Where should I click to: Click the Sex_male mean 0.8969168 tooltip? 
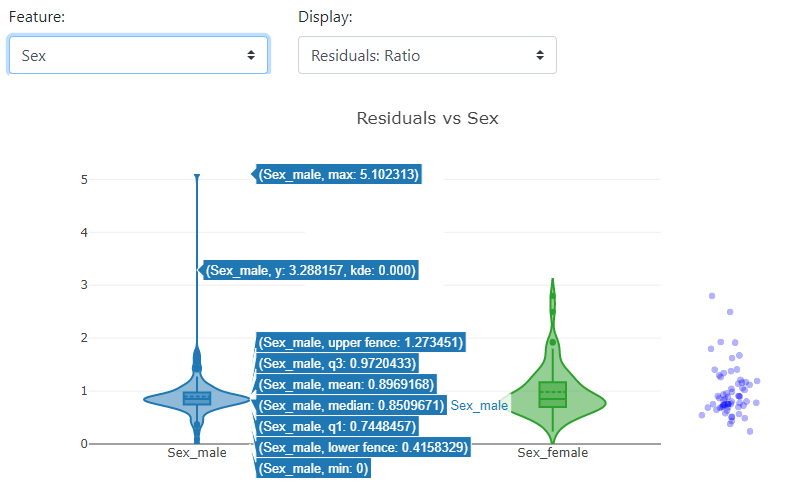click(346, 384)
